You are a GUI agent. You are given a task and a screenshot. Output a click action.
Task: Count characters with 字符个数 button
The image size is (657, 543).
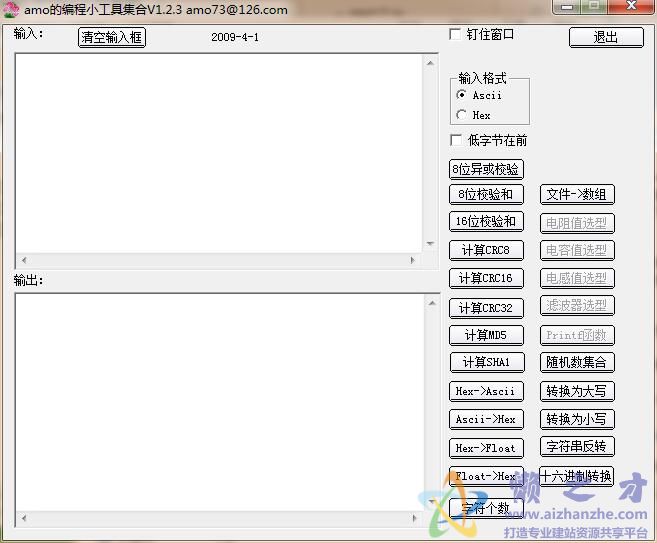pos(486,508)
